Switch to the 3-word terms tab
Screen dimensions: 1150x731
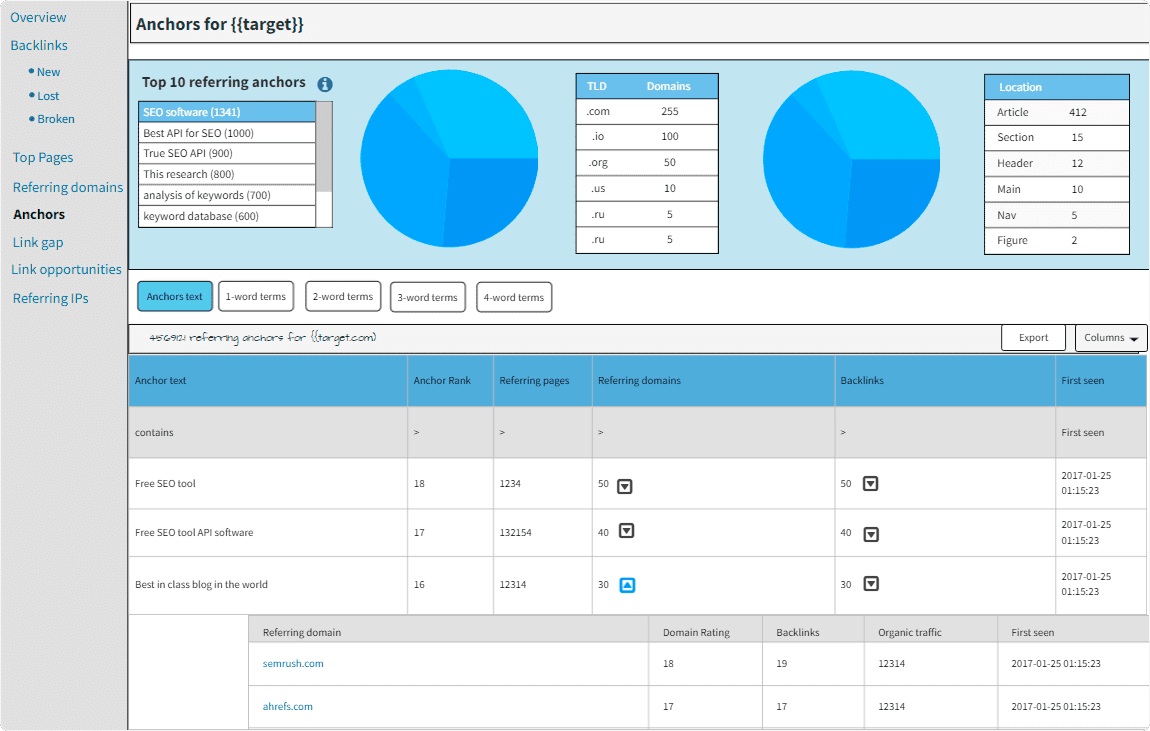(x=427, y=296)
